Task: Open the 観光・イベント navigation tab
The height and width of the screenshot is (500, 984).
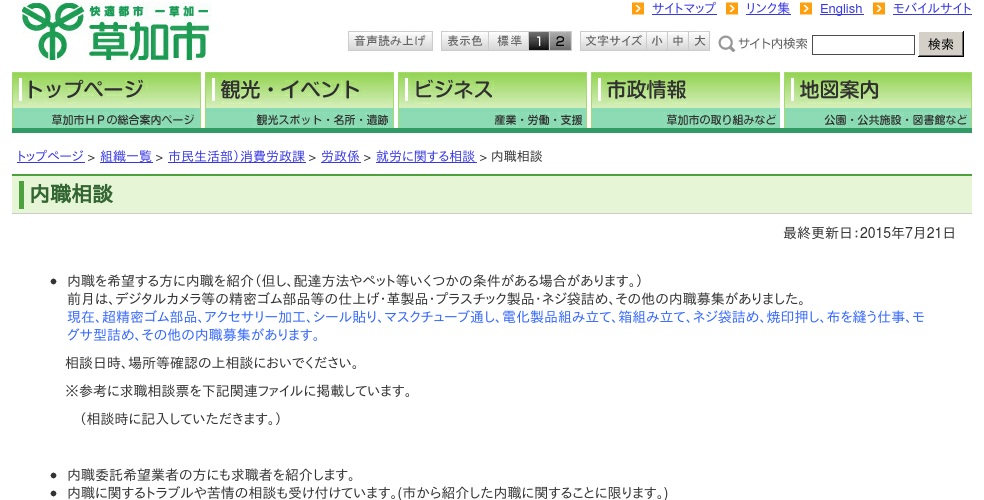Action: 299,100
